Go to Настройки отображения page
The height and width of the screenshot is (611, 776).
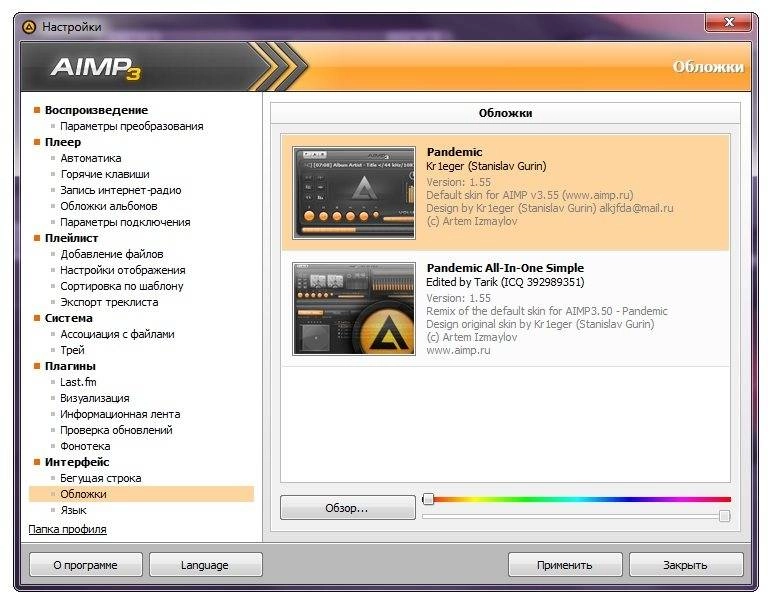point(123,270)
